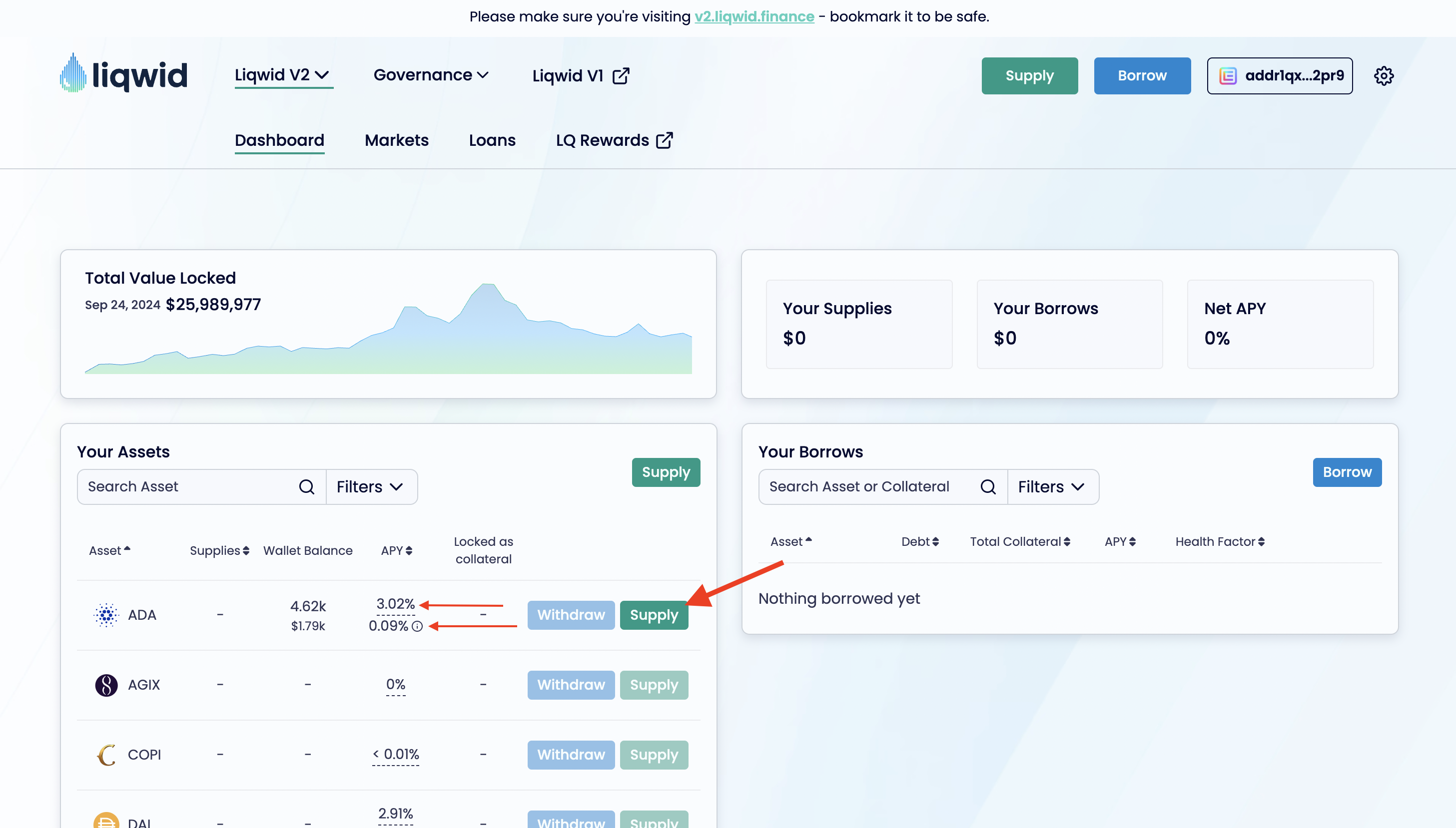The height and width of the screenshot is (828, 1456).
Task: Click the liqwid logo
Action: point(123,74)
